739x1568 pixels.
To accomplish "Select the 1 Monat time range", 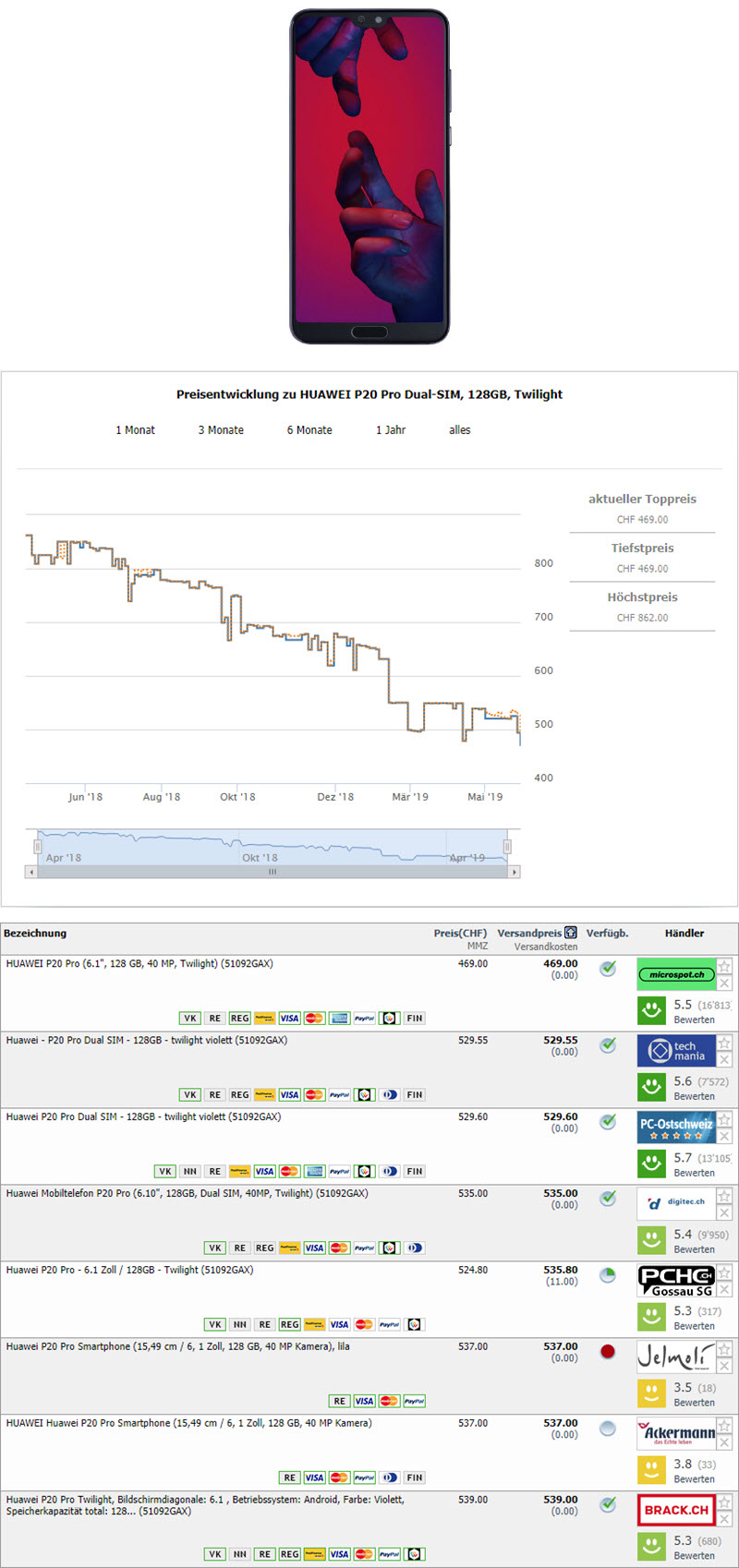I will click(x=135, y=430).
